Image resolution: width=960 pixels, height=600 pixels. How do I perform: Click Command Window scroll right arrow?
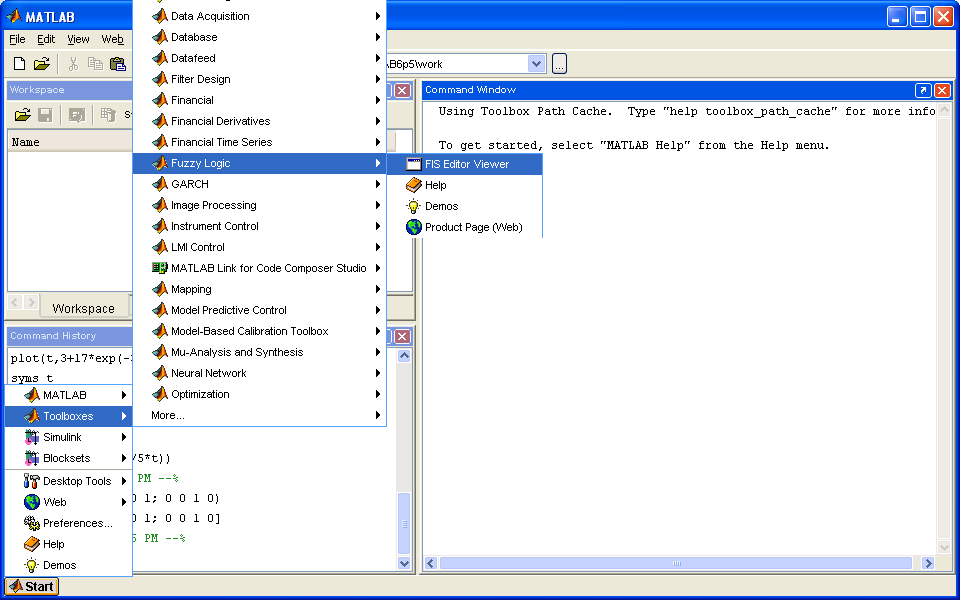pos(928,563)
